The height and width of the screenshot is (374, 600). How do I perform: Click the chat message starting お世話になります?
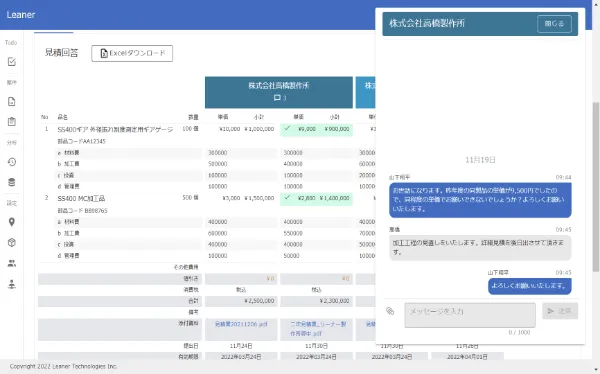point(480,200)
